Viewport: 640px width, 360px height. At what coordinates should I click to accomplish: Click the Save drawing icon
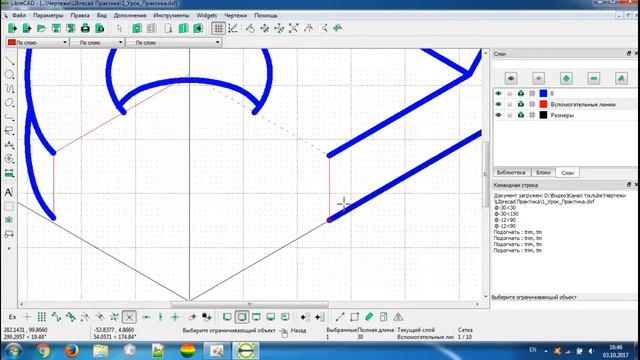(x=56, y=28)
